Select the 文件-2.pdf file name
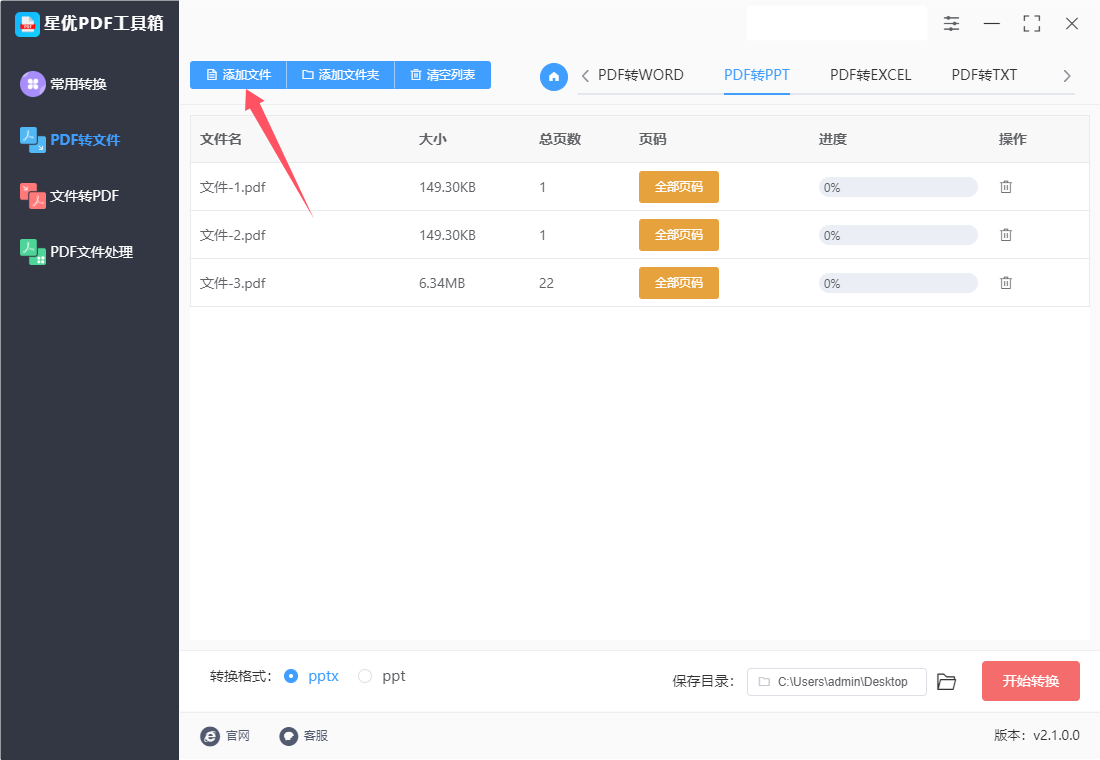This screenshot has height=760, width=1100. [233, 235]
